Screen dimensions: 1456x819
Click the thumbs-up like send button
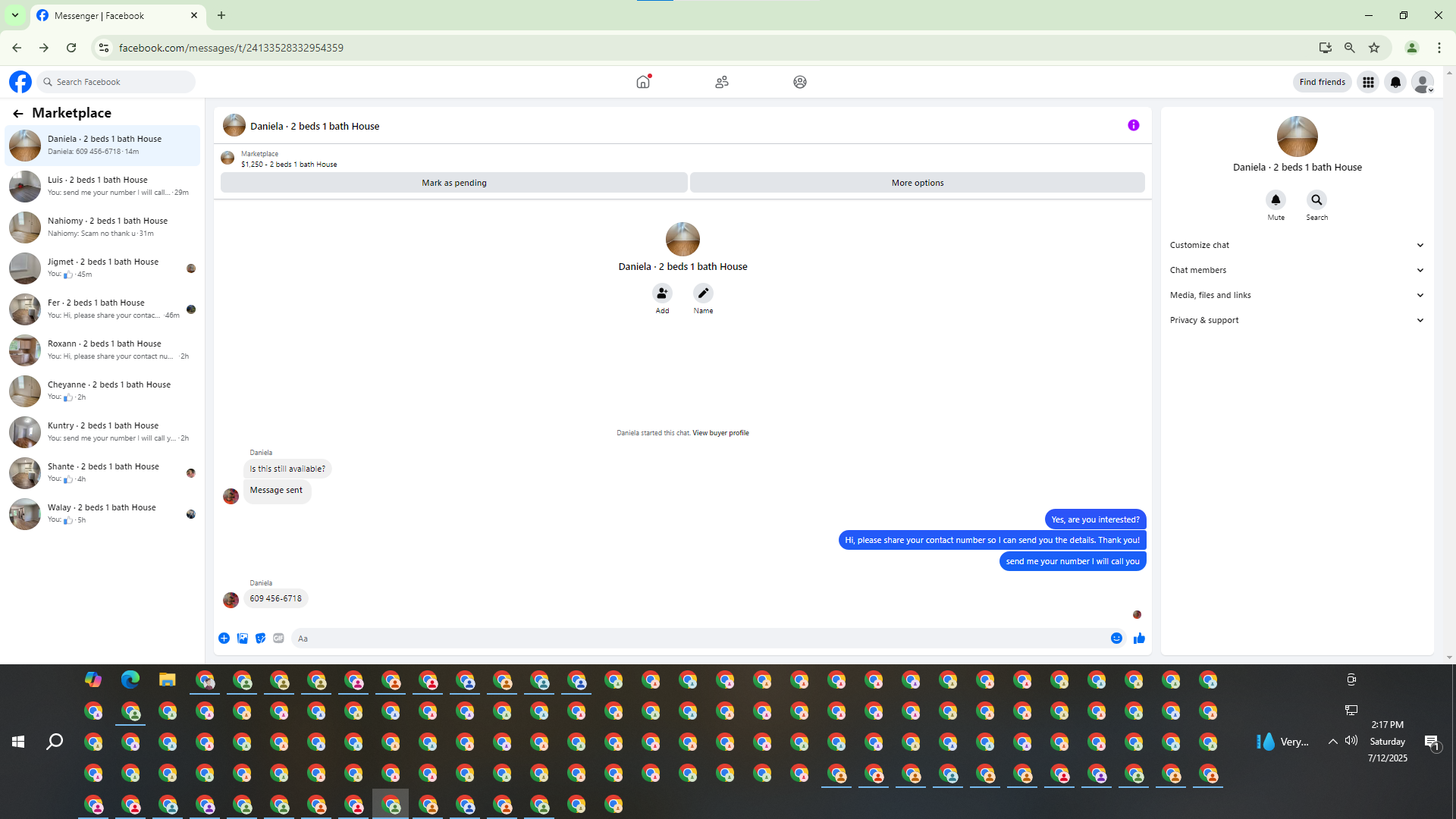coord(1139,639)
